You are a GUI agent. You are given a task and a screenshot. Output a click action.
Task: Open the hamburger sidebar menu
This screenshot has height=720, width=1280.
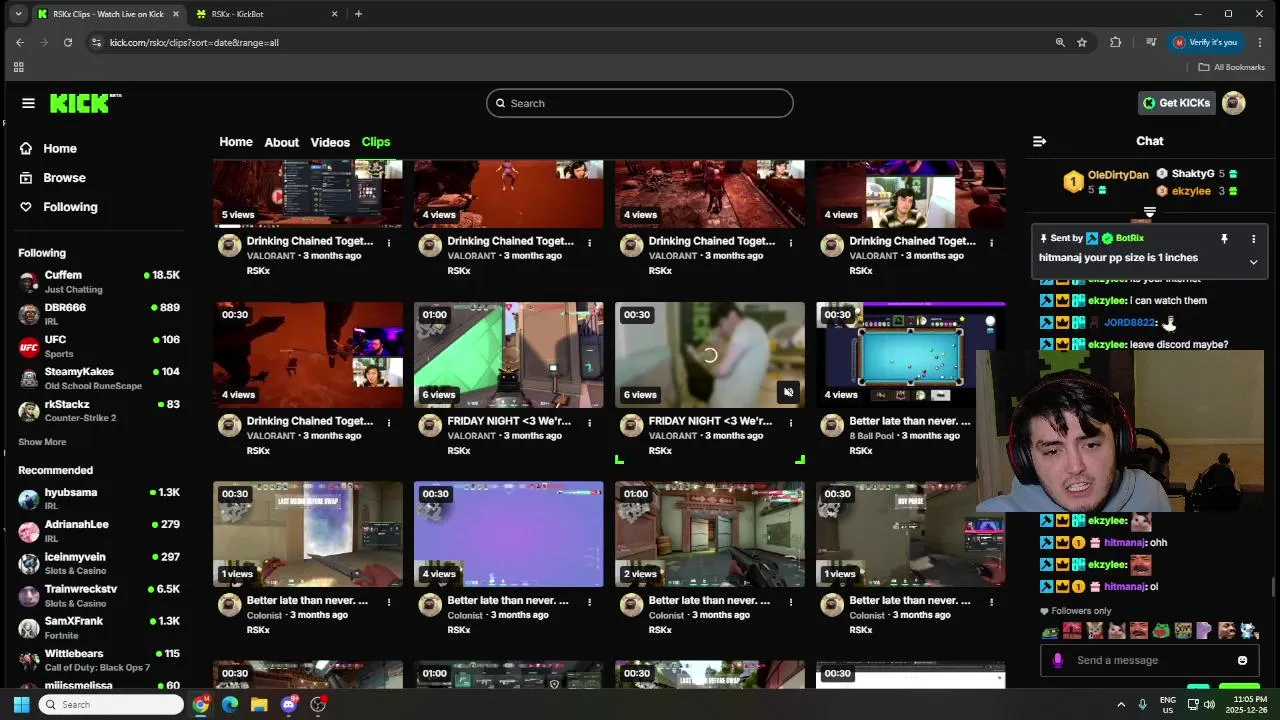pyautogui.click(x=28, y=103)
